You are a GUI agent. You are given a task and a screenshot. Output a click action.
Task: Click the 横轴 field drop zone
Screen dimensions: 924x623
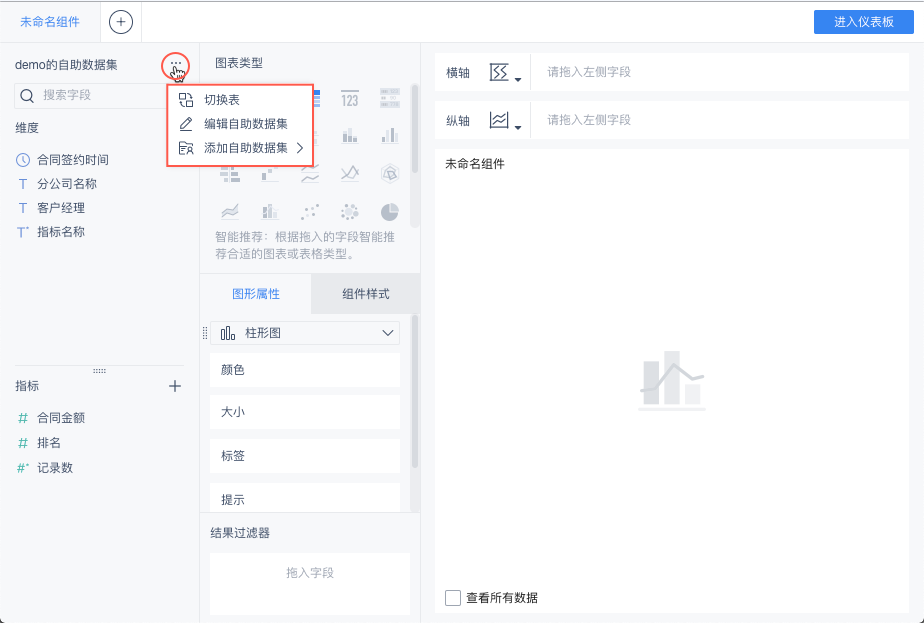point(720,72)
